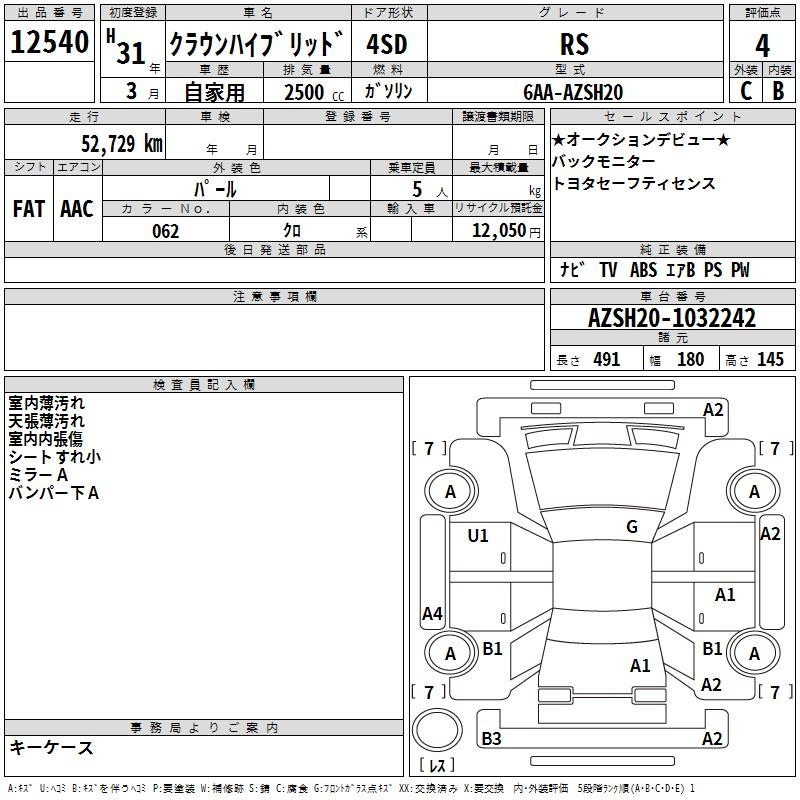Click the interior color クロ

(292, 231)
